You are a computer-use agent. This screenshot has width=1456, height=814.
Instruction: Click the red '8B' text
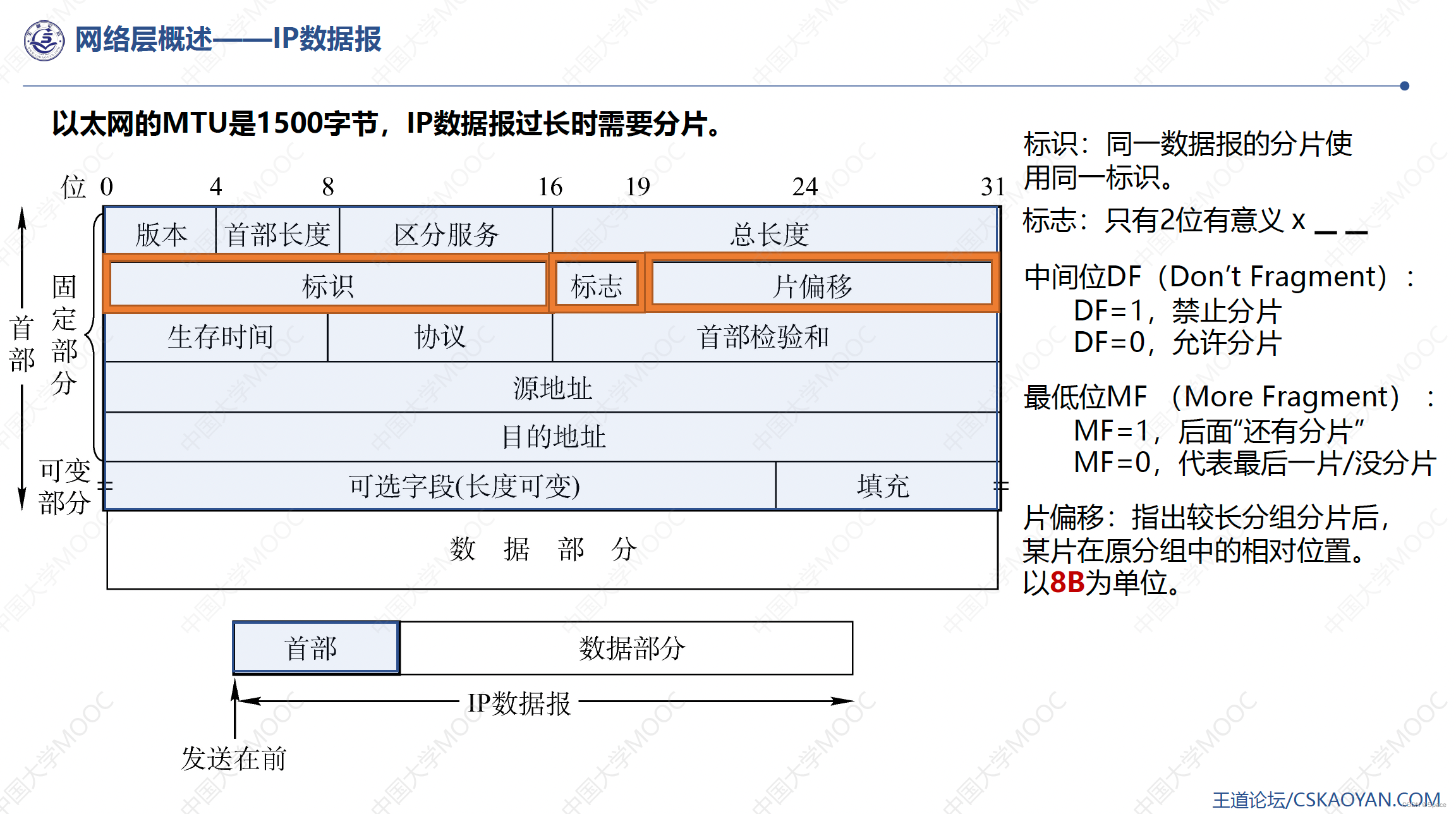pyautogui.click(x=1067, y=583)
